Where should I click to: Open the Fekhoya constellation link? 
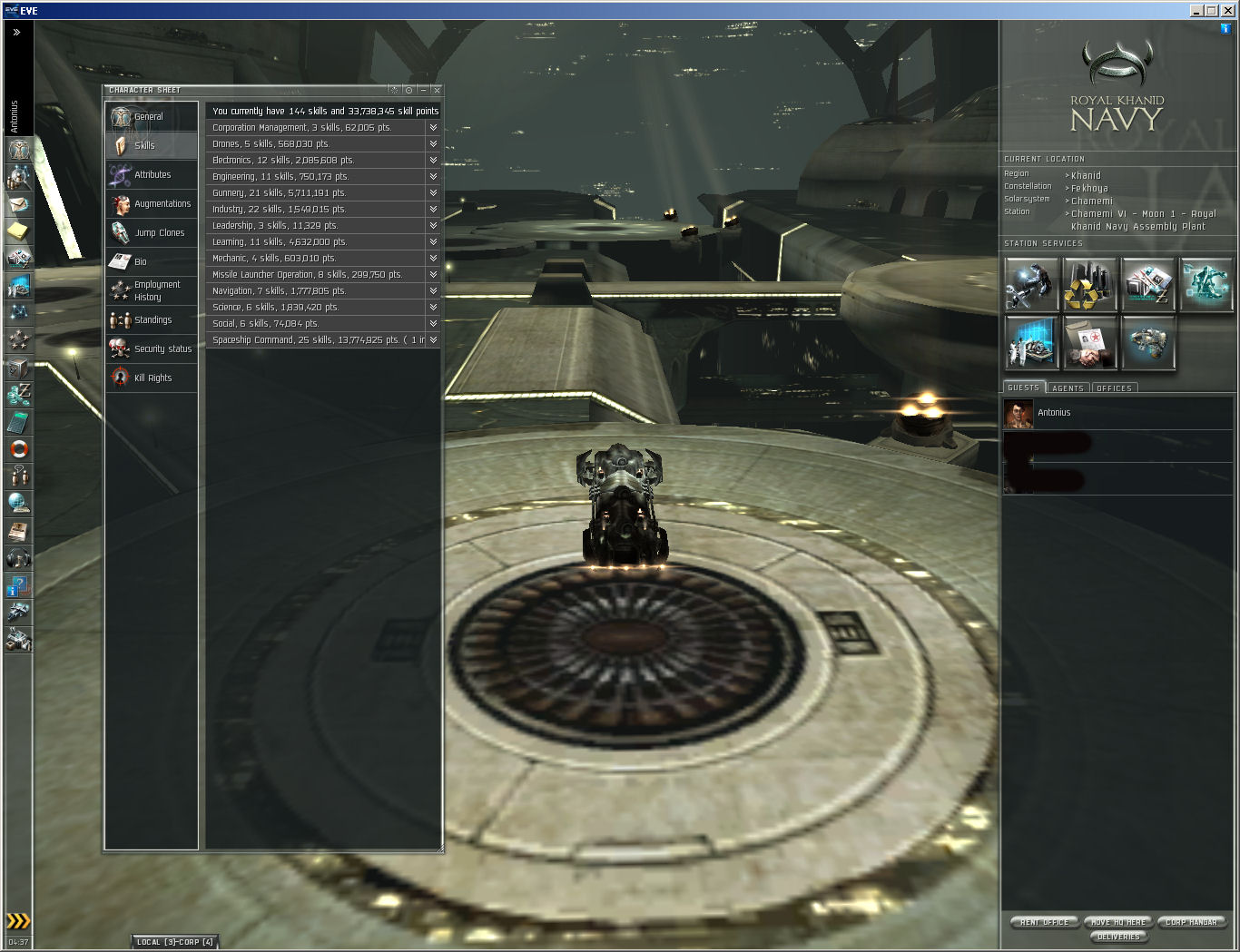coord(1089,189)
